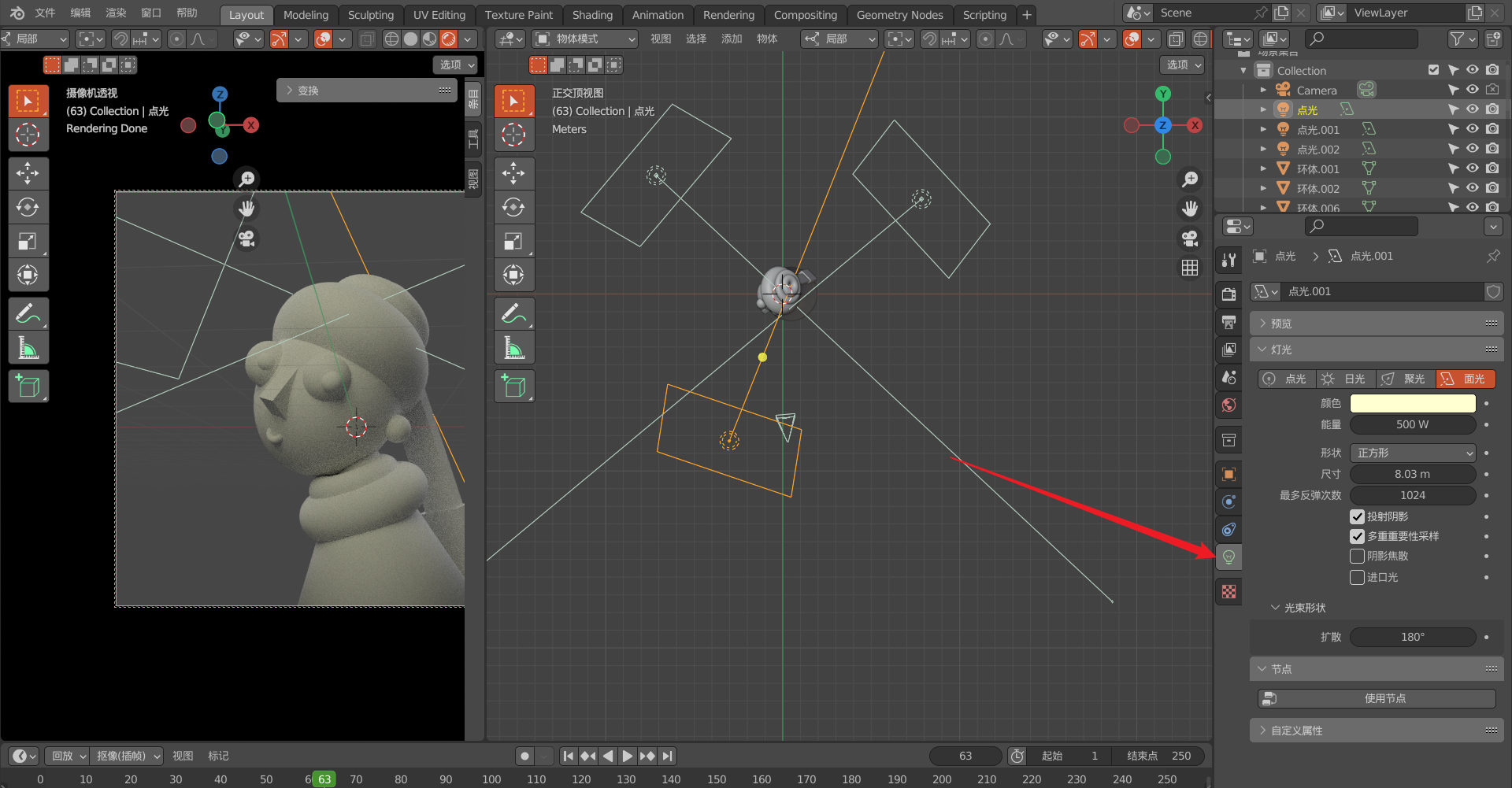Viewport: 1512px width, 788px height.
Task: Open the Texture properties tab
Action: 1228,592
